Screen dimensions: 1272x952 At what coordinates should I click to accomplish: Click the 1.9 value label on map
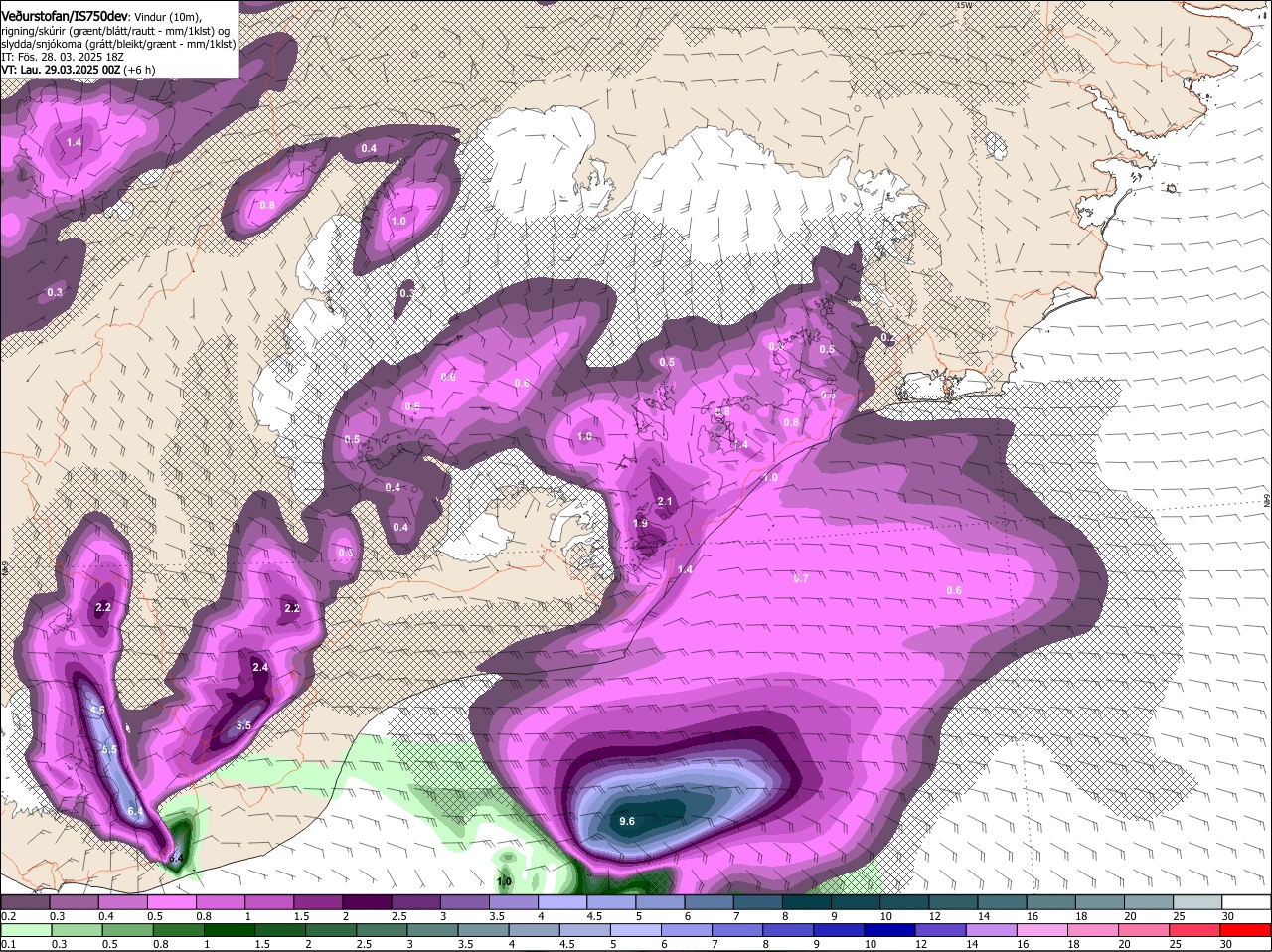point(641,524)
